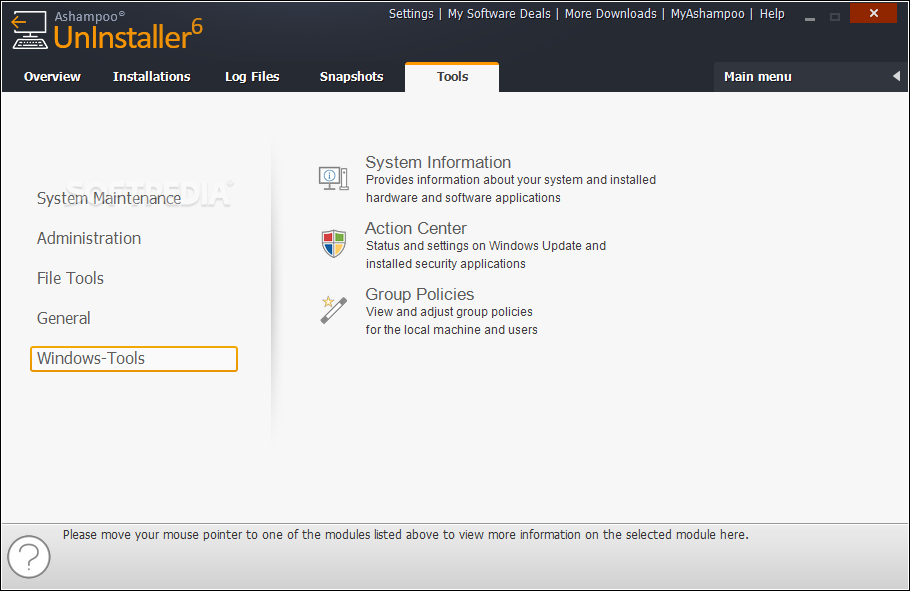Open the Installations tab
910x591 pixels.
(151, 77)
